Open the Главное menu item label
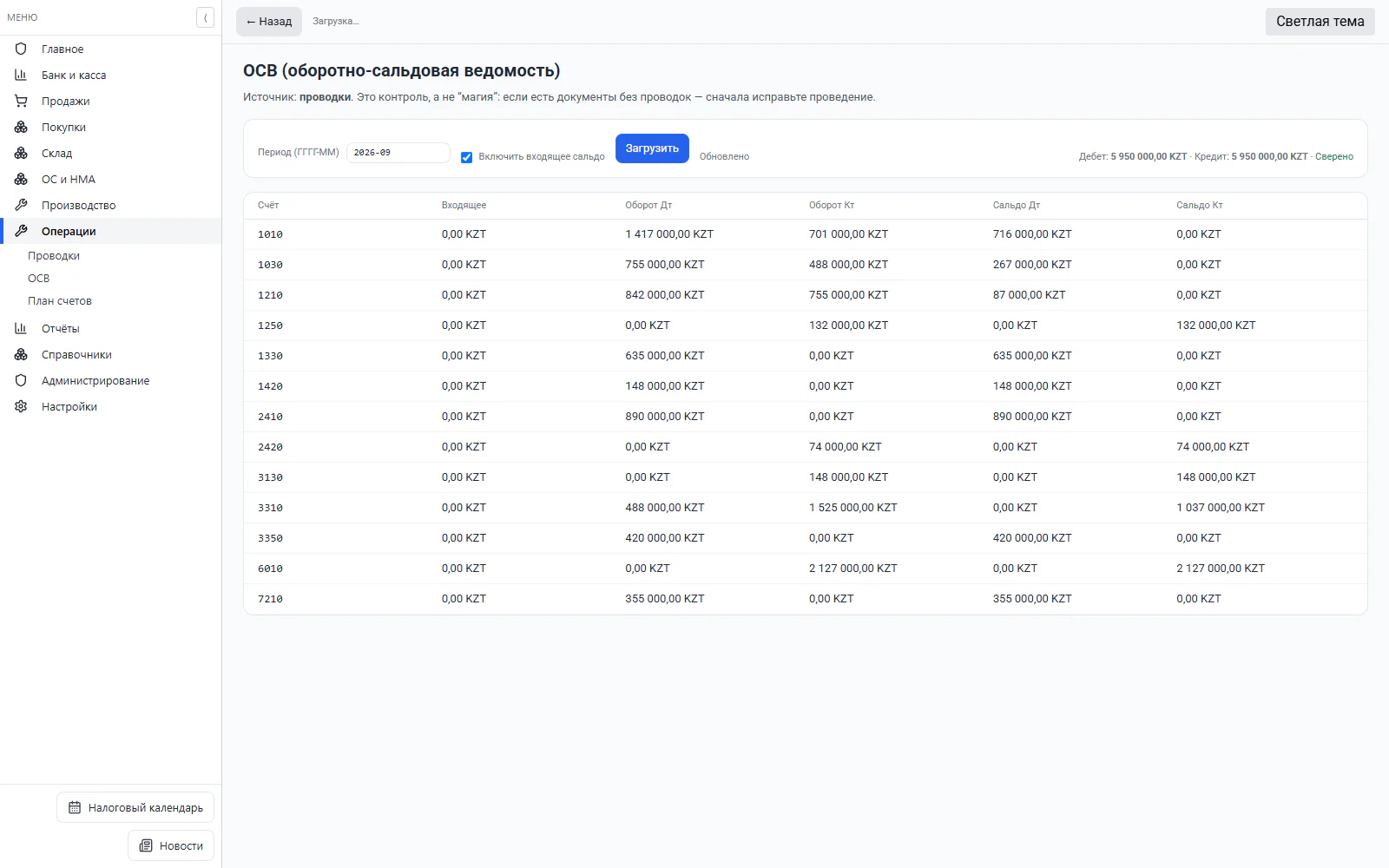 click(x=63, y=49)
